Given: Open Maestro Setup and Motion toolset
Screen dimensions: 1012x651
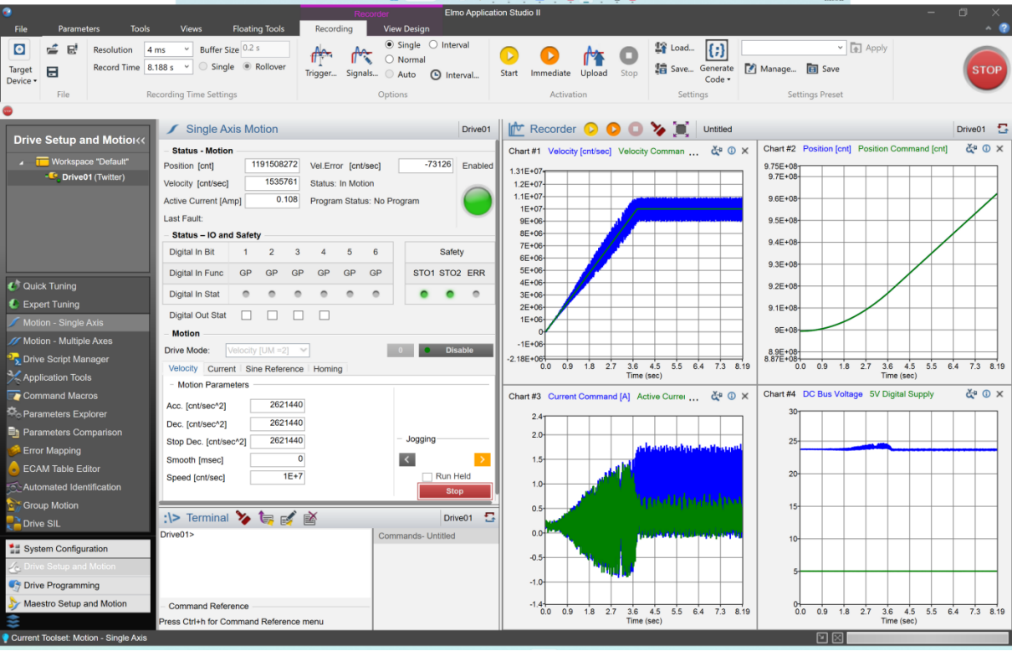Looking at the screenshot, I should tap(78, 604).
